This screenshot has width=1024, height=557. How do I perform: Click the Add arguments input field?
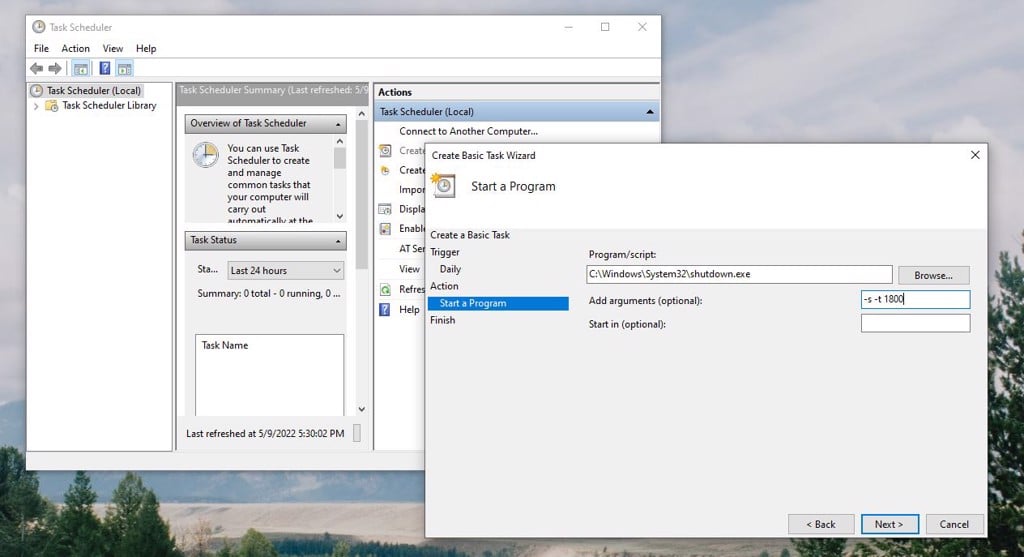tap(916, 299)
